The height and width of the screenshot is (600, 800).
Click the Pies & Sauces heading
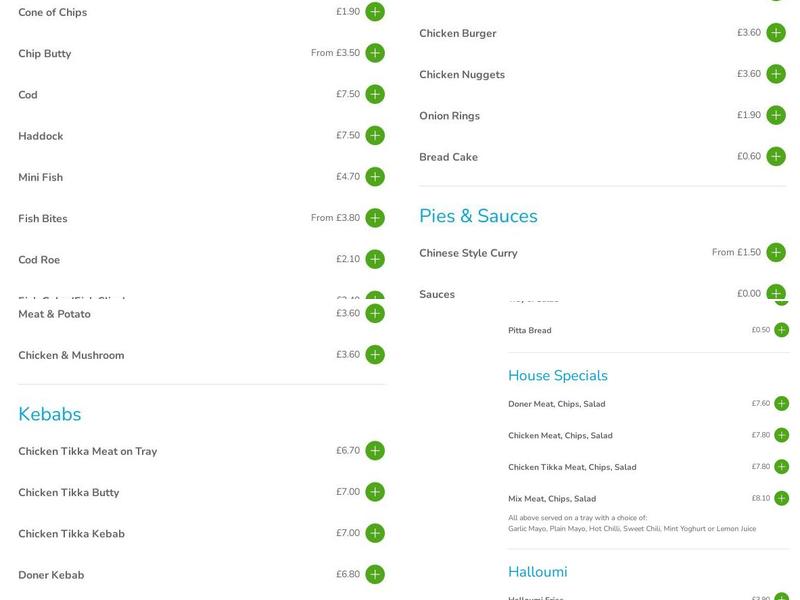coord(478,216)
